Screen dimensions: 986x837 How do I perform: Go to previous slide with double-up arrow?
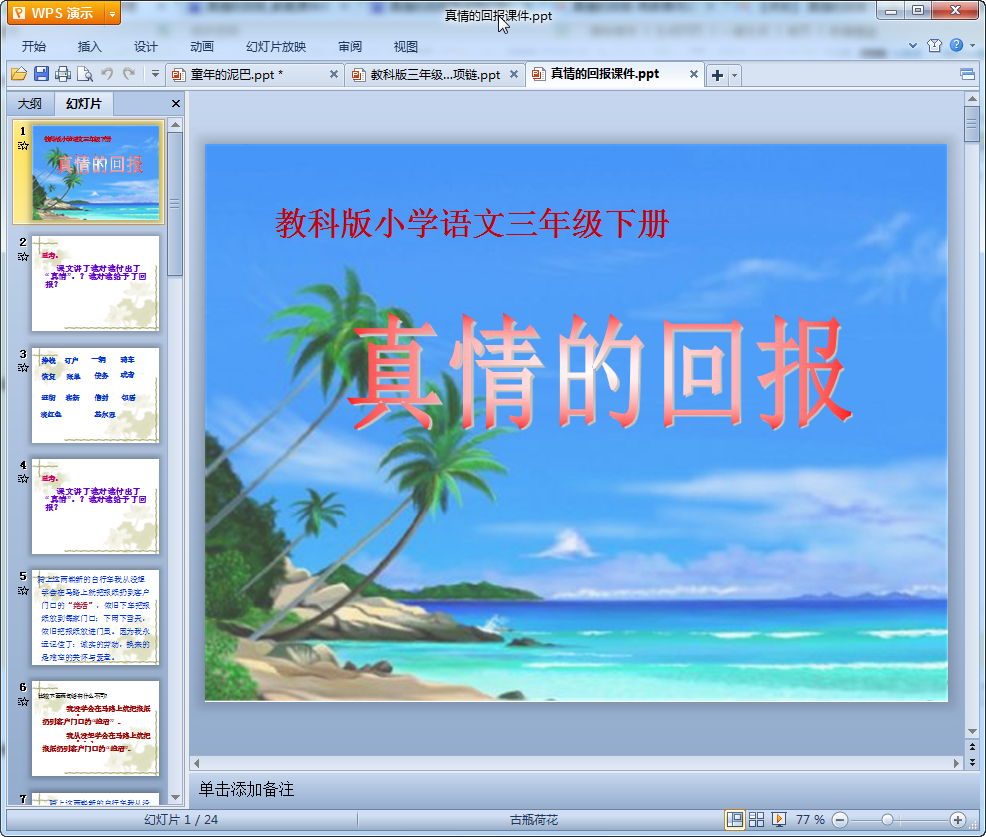tap(972, 747)
